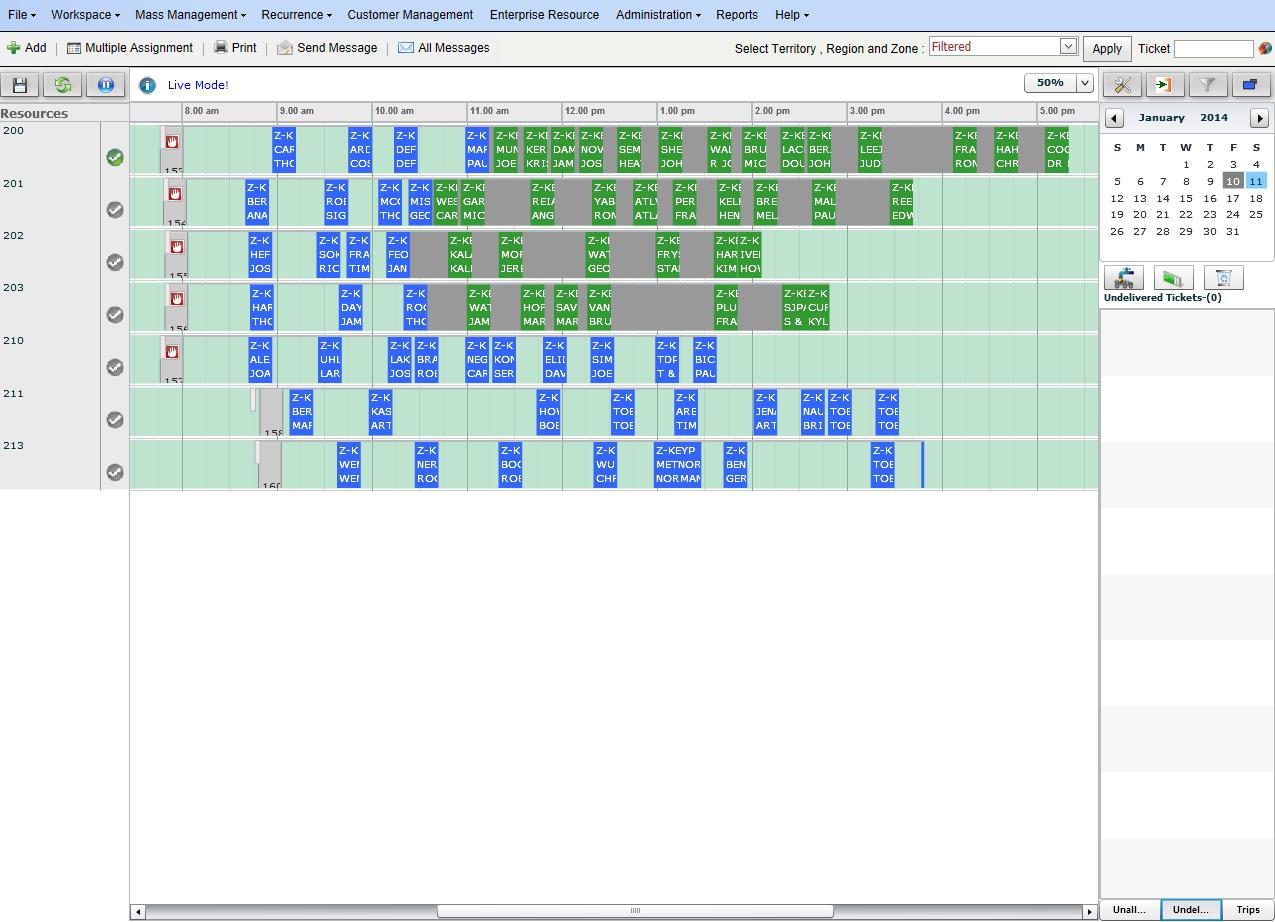
Task: Open Customer Management
Action: coord(410,15)
